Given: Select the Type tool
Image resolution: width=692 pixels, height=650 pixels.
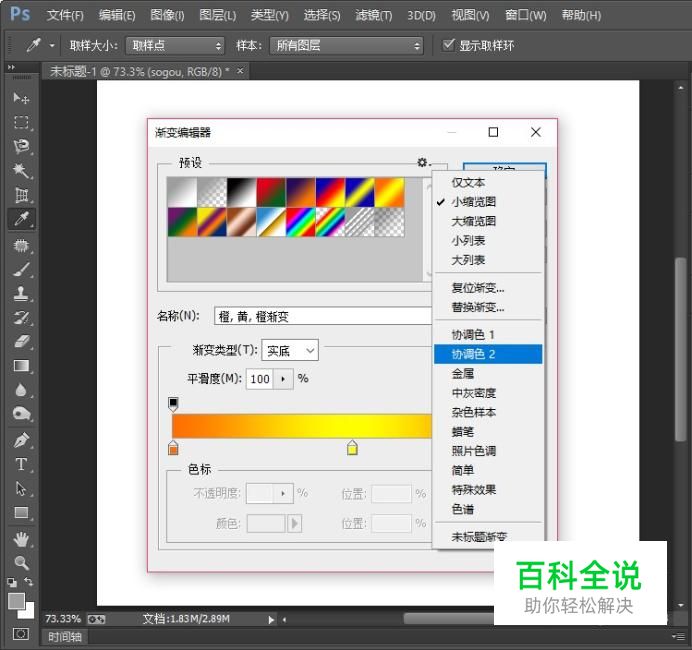Looking at the screenshot, I should [21, 464].
